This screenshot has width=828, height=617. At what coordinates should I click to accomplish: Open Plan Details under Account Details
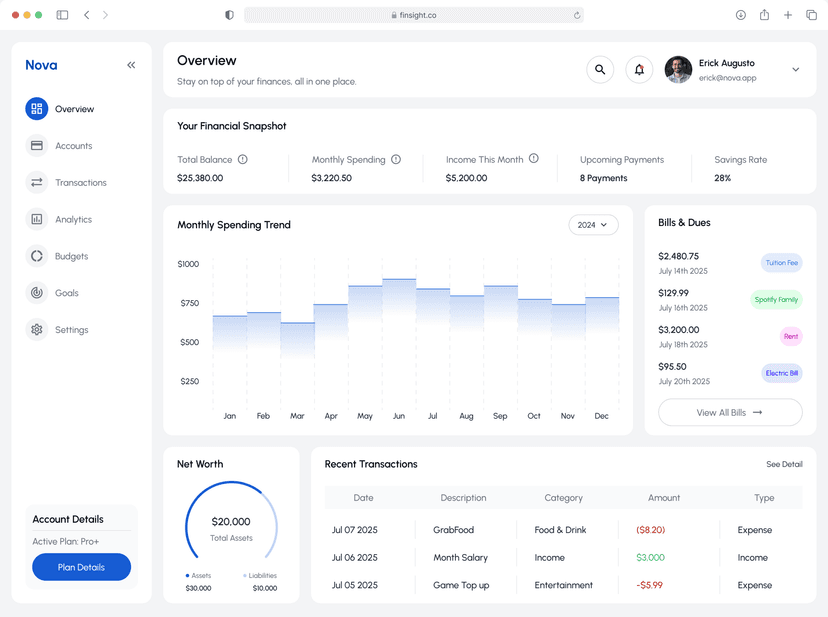81,566
